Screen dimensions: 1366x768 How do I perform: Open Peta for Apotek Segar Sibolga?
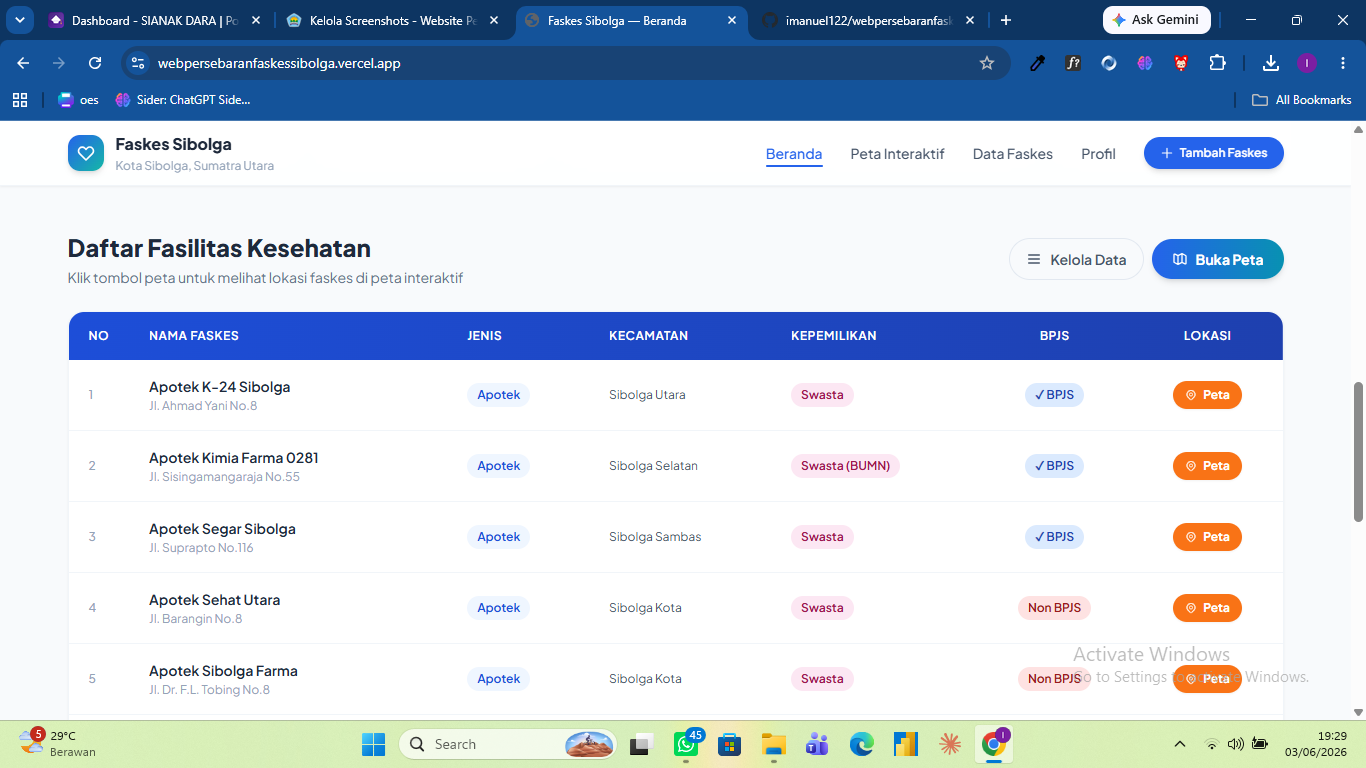[x=1207, y=537]
